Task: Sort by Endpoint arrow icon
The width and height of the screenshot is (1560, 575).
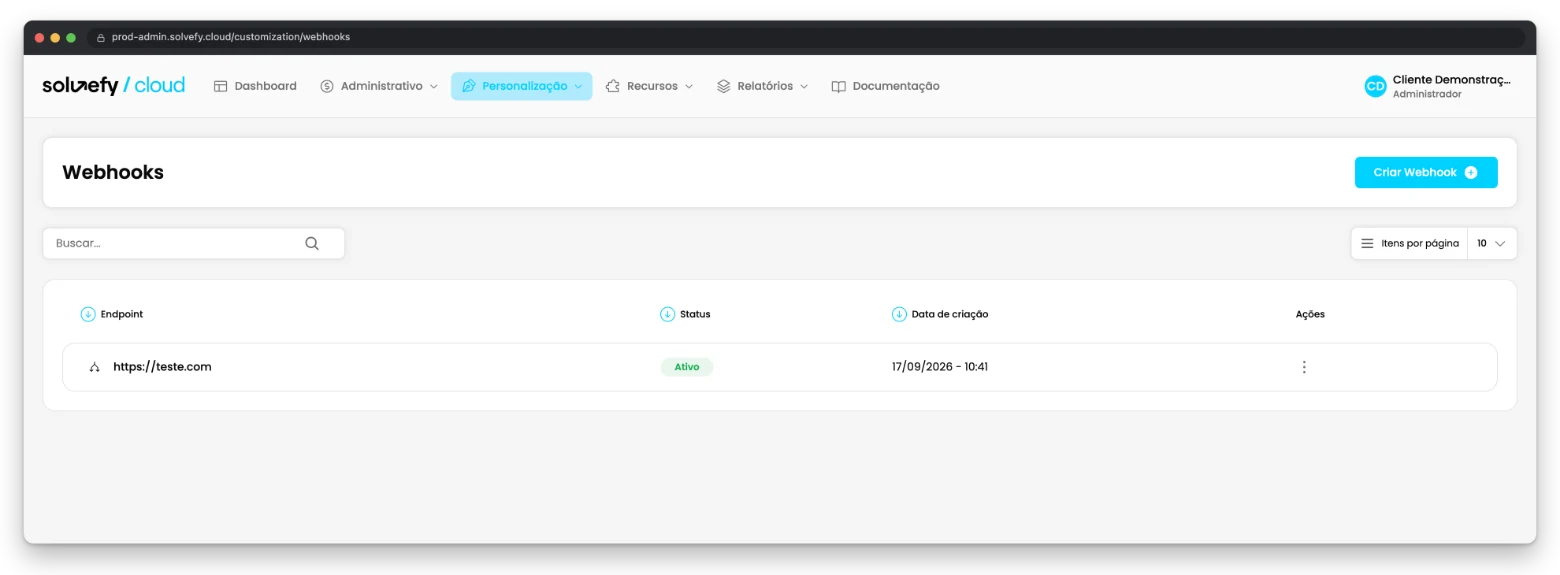Action: [88, 314]
